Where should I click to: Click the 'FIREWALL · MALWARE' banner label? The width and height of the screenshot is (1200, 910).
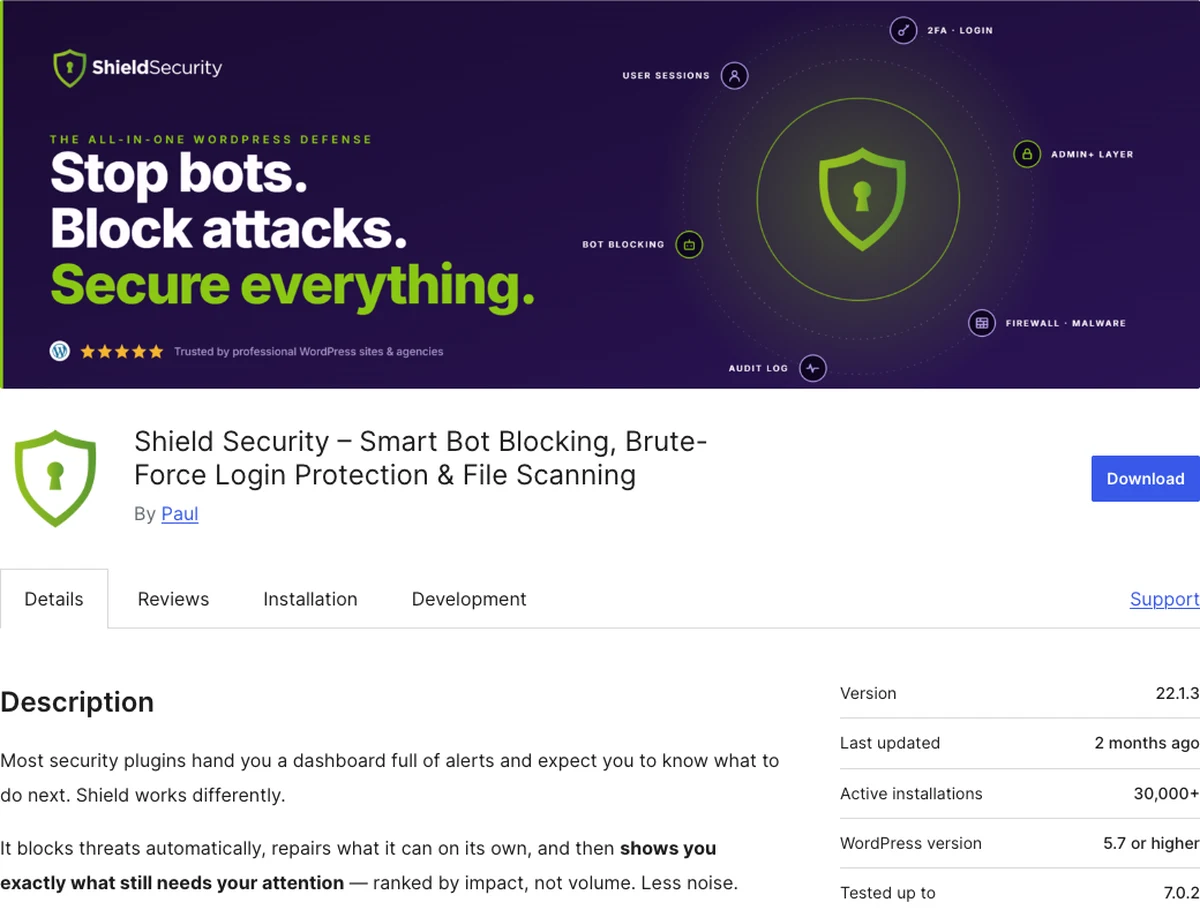coord(1065,323)
